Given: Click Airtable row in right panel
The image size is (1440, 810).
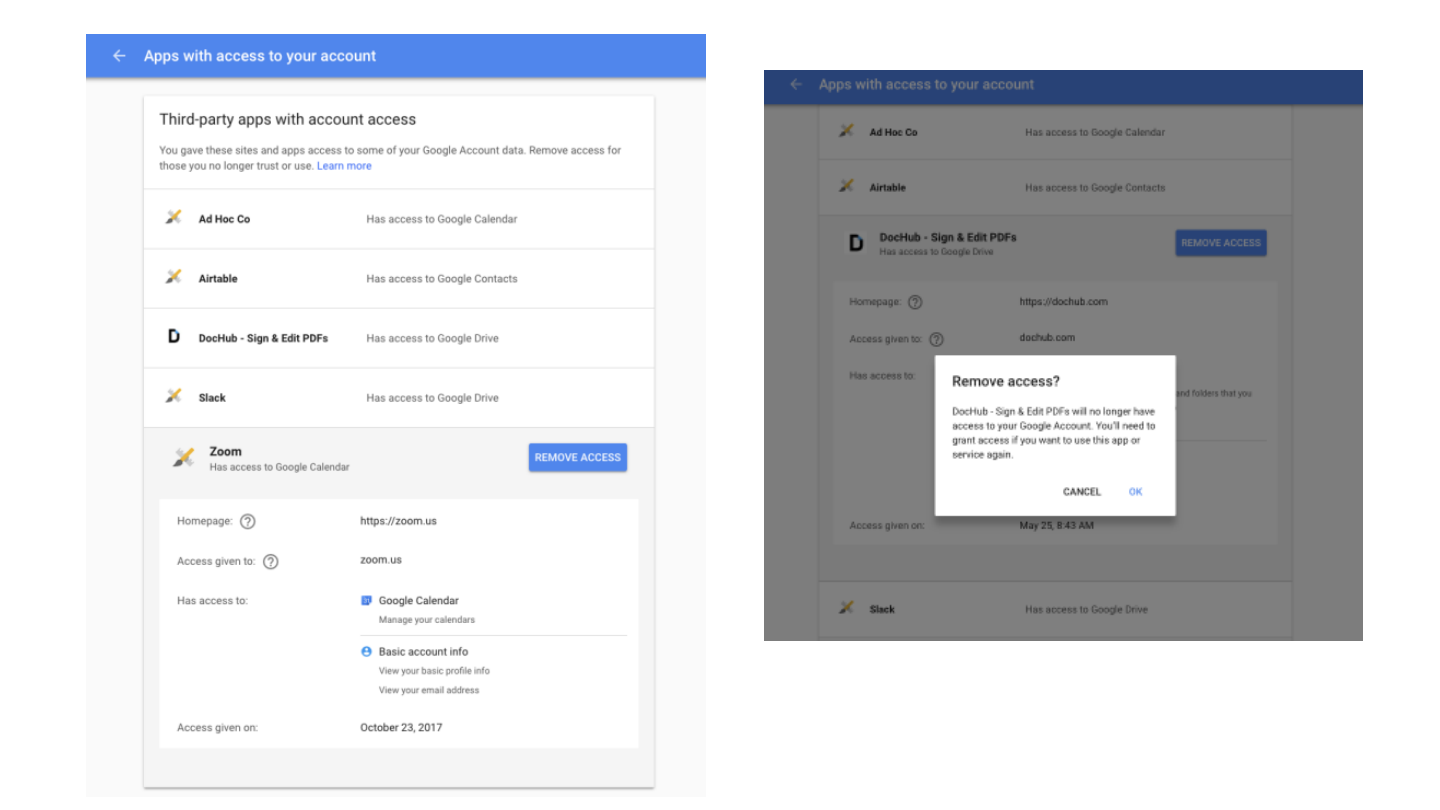Looking at the screenshot, I should (x=1055, y=188).
